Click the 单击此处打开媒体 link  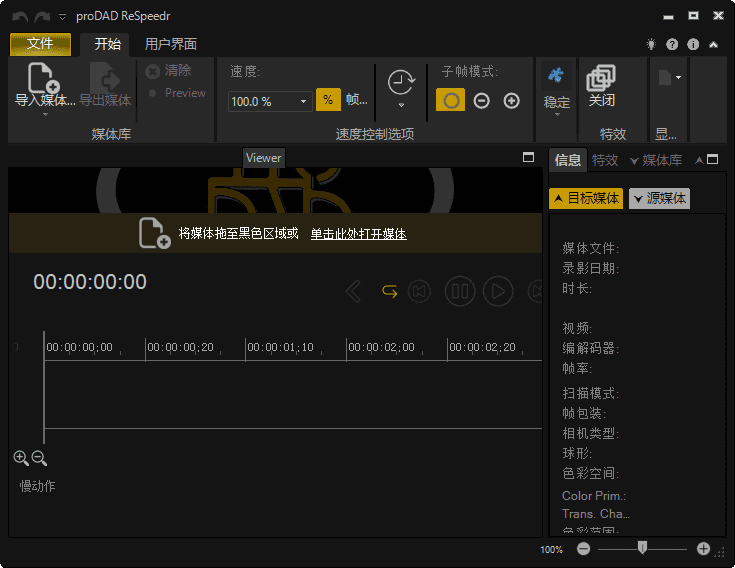(358, 234)
